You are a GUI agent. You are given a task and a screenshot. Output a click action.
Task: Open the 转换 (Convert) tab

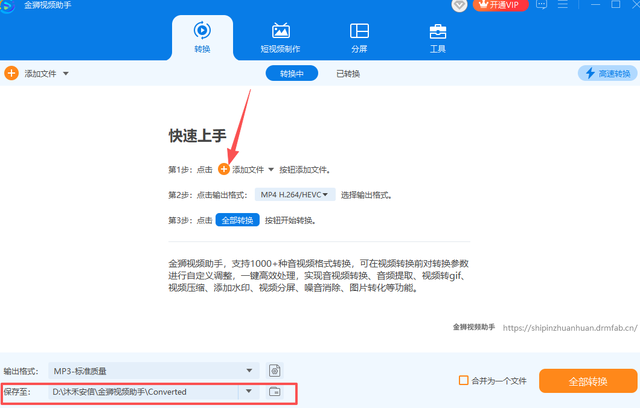point(202,38)
